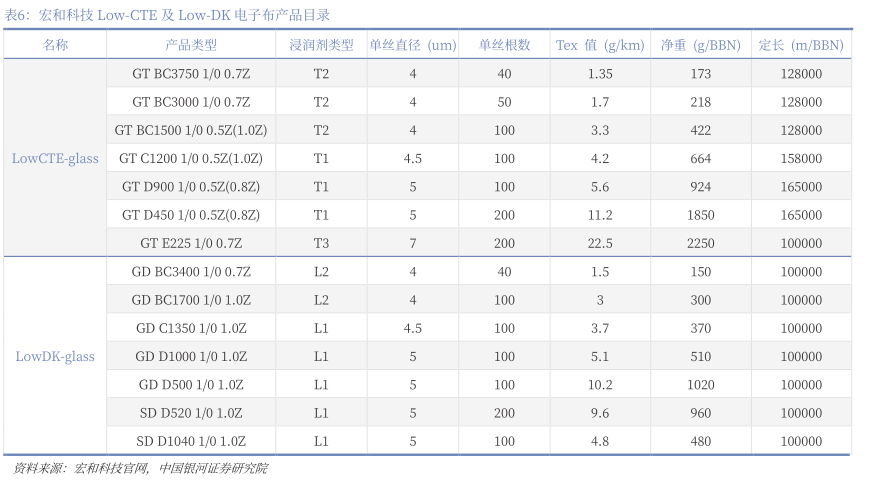Select the LowDK-glass category cell
The width and height of the screenshot is (875, 494).
pyautogui.click(x=55, y=356)
